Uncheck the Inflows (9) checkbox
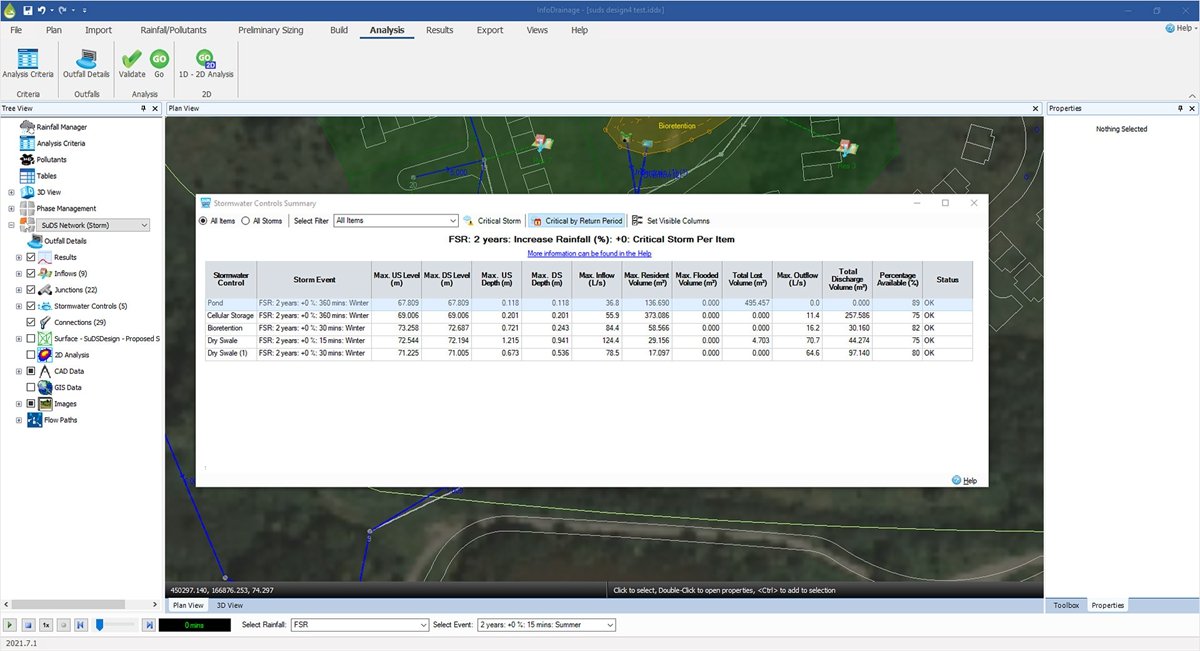 [x=31, y=273]
